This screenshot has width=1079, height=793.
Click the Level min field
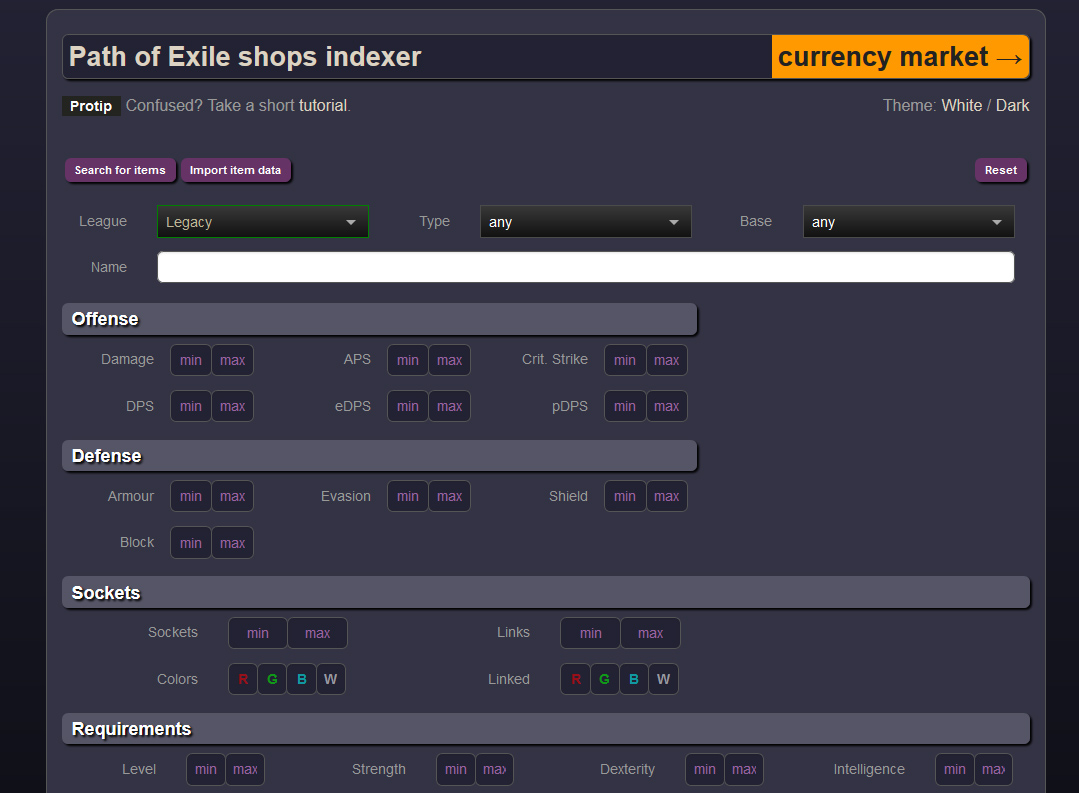coord(206,770)
